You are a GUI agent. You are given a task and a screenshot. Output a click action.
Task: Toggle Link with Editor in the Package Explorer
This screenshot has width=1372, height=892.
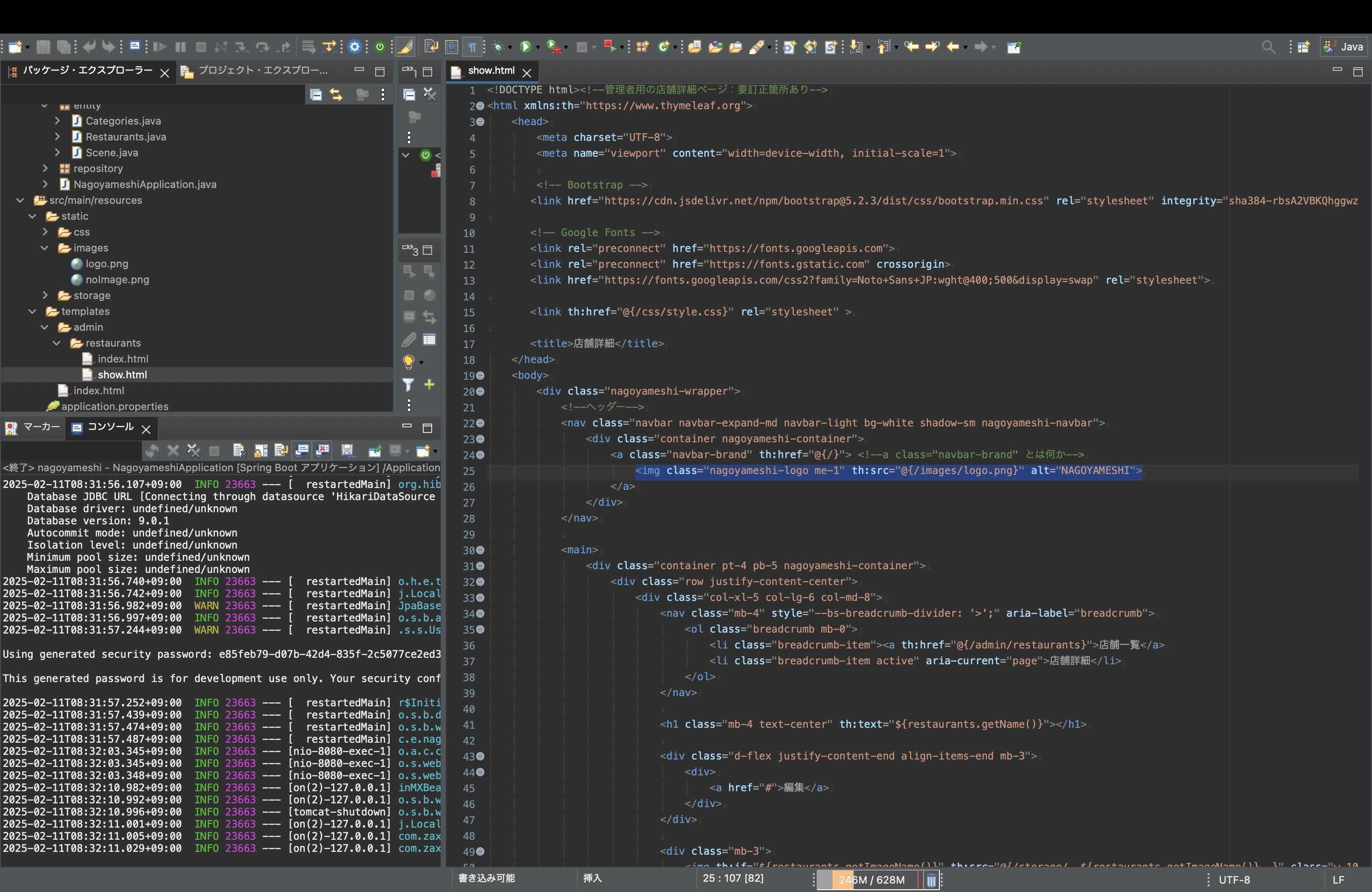coord(336,95)
